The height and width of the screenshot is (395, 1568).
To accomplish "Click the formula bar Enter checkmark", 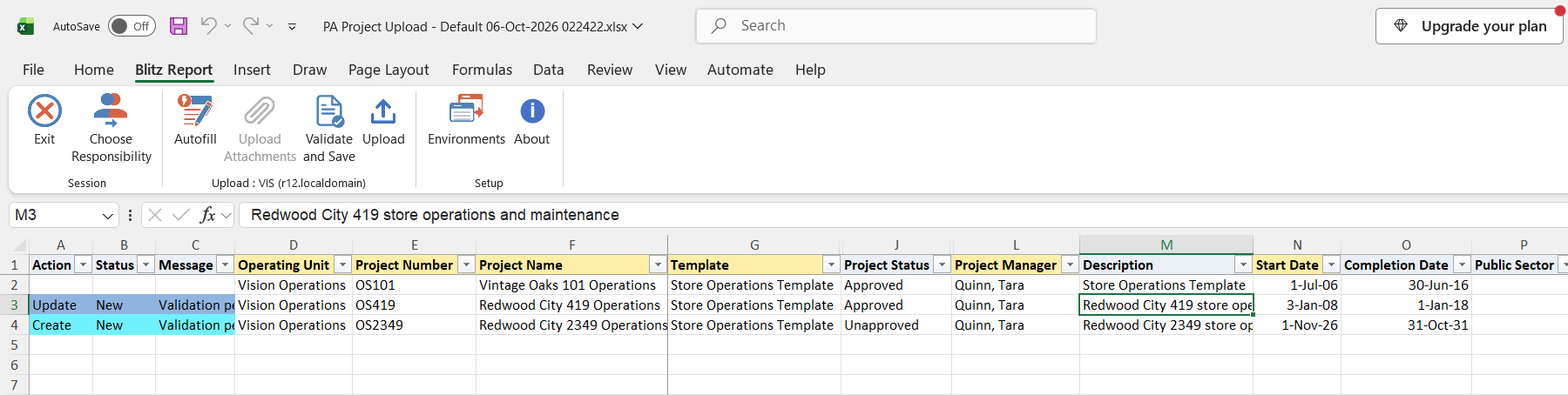I will [x=181, y=215].
